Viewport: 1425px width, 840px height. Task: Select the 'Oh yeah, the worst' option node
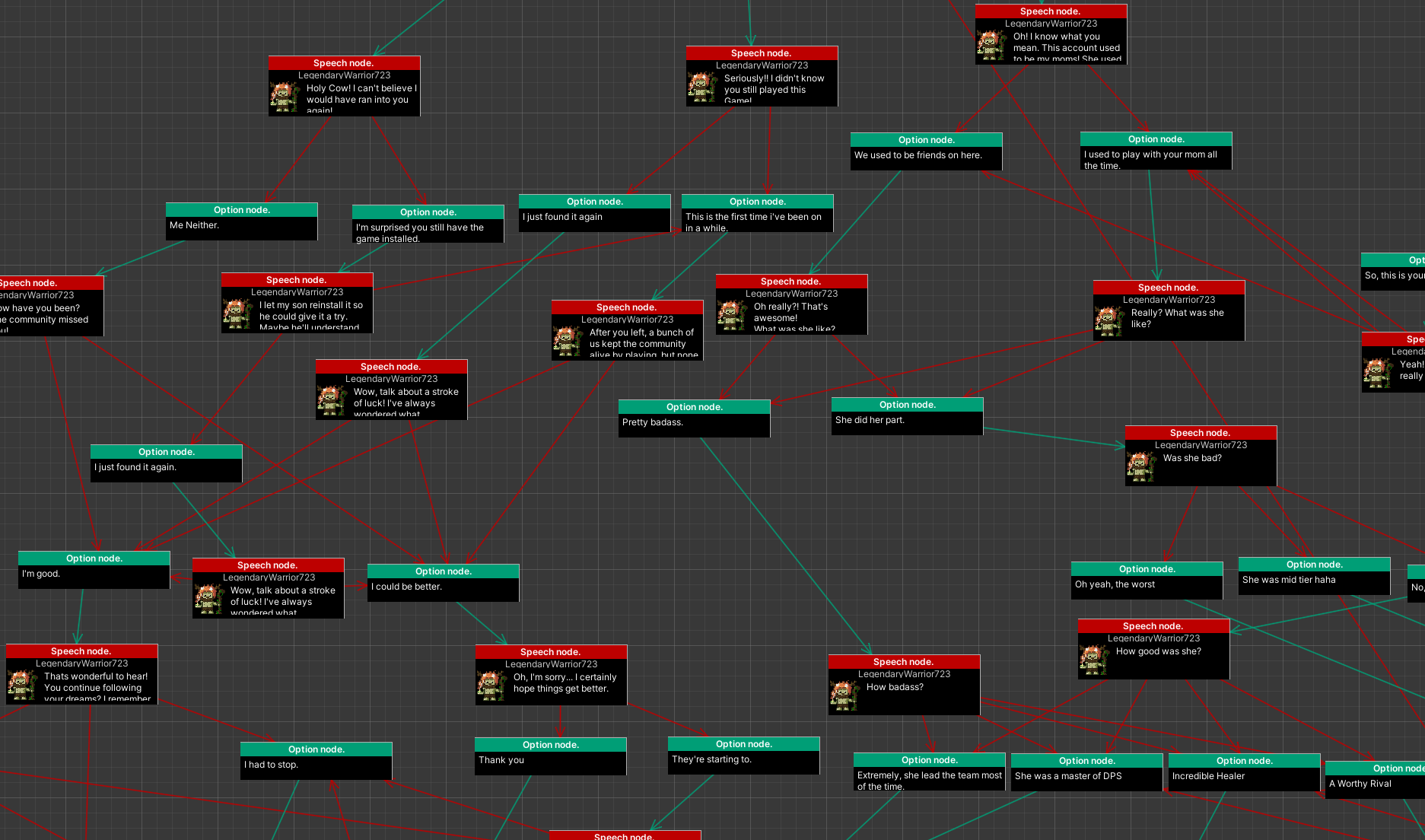coord(1147,581)
